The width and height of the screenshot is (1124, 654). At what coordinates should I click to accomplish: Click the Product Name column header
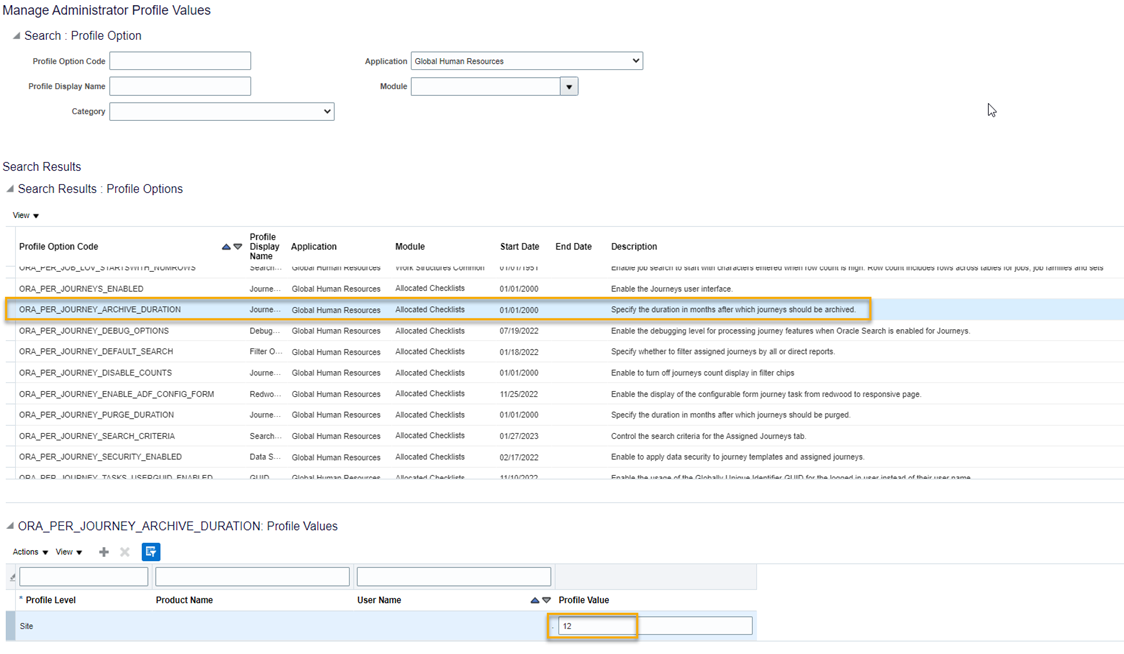pos(184,600)
